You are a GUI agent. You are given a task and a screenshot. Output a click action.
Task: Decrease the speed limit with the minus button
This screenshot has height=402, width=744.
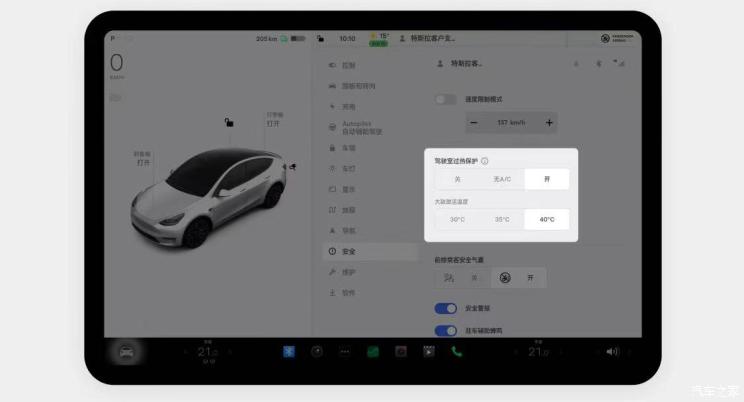coord(474,122)
